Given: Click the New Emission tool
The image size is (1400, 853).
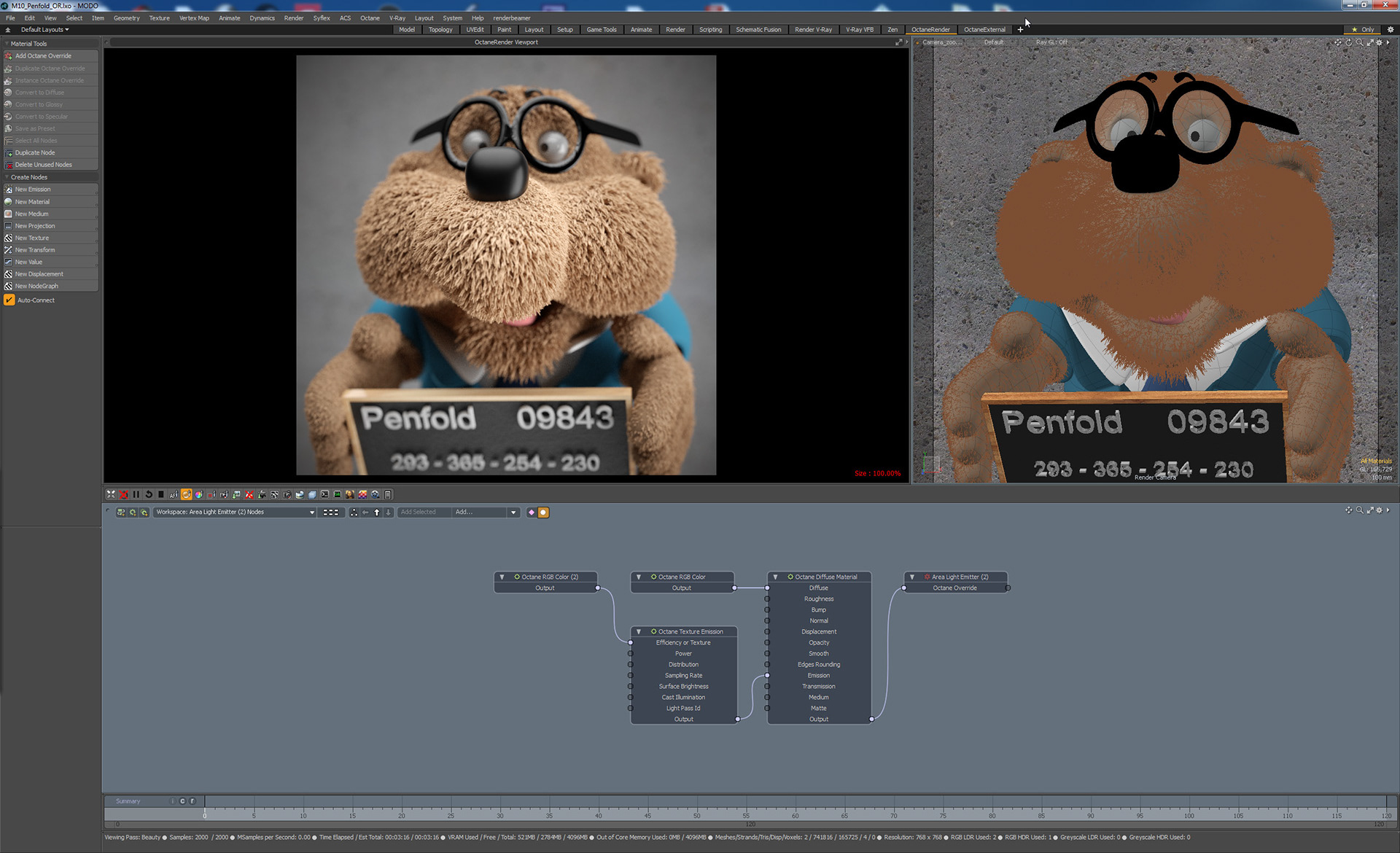Looking at the screenshot, I should pos(33,190).
